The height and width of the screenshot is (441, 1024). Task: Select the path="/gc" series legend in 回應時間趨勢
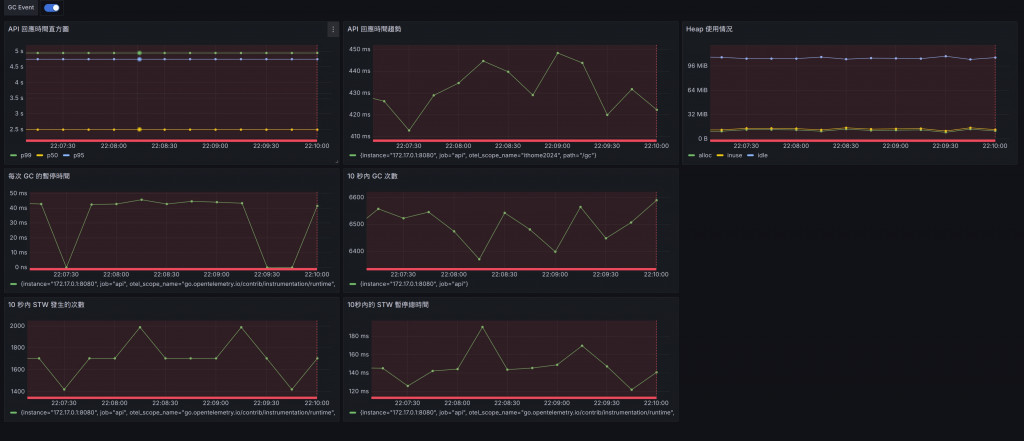coord(477,155)
